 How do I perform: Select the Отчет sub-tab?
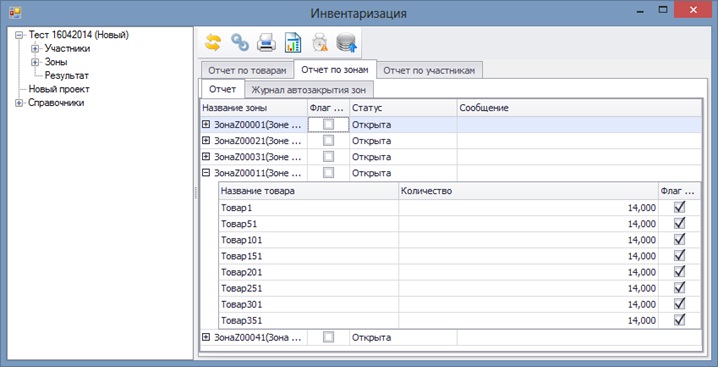pos(223,88)
